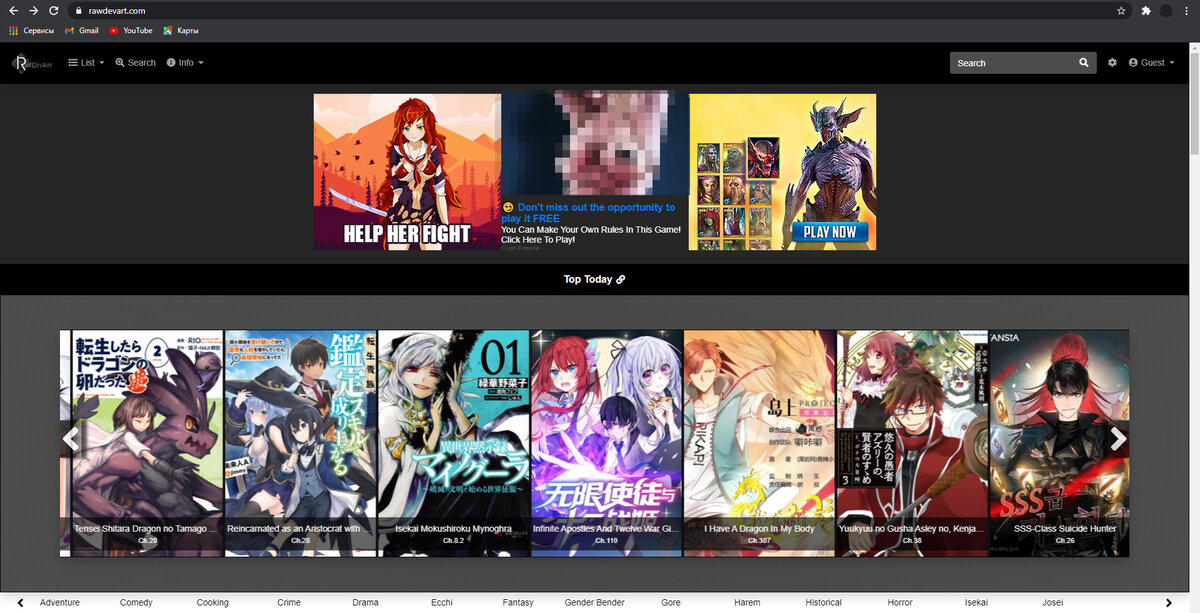Select the Ecchi genre tab
The image size is (1200, 613).
(x=441, y=603)
